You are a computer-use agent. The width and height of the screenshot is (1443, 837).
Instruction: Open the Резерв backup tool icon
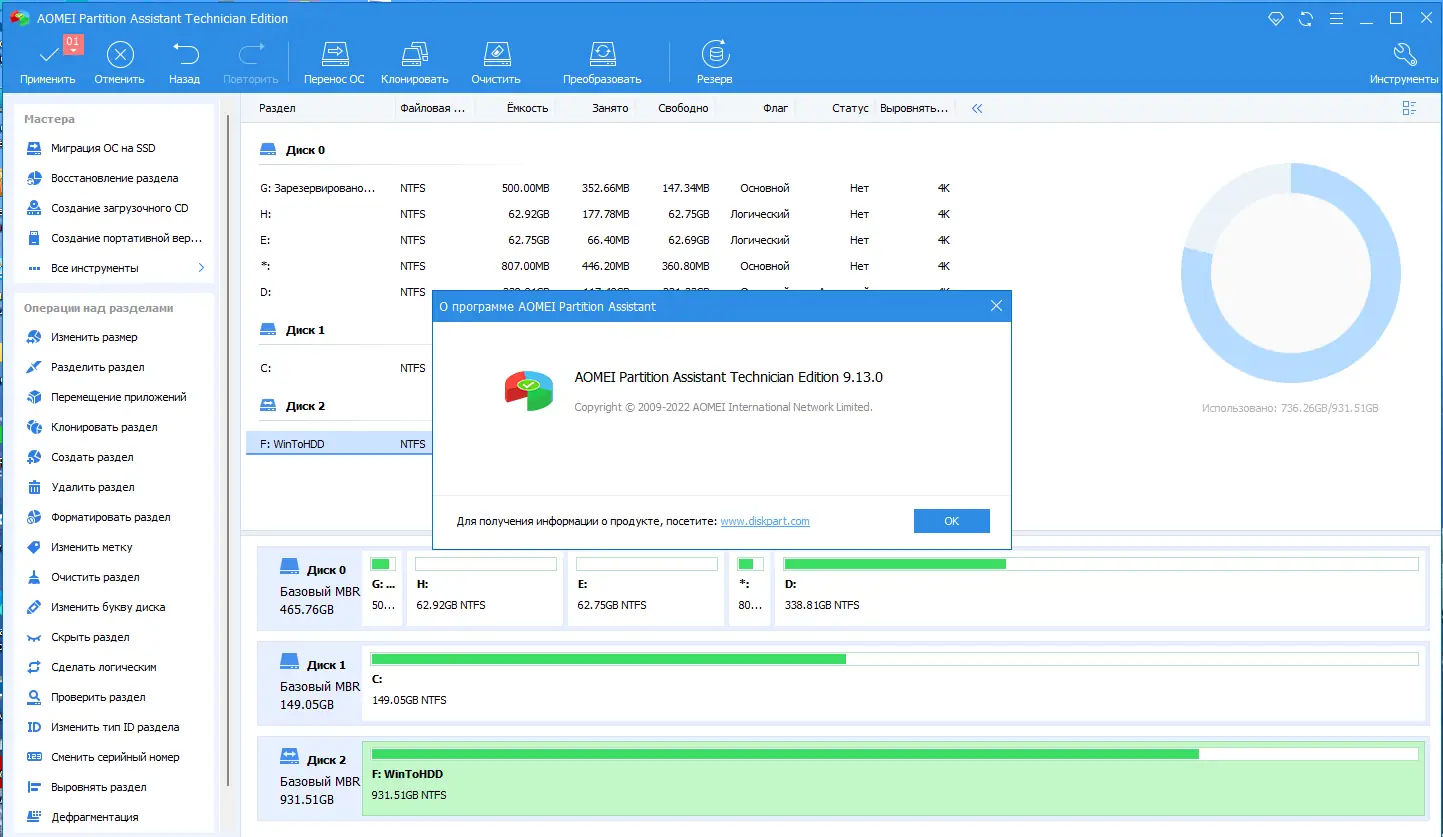tap(714, 60)
